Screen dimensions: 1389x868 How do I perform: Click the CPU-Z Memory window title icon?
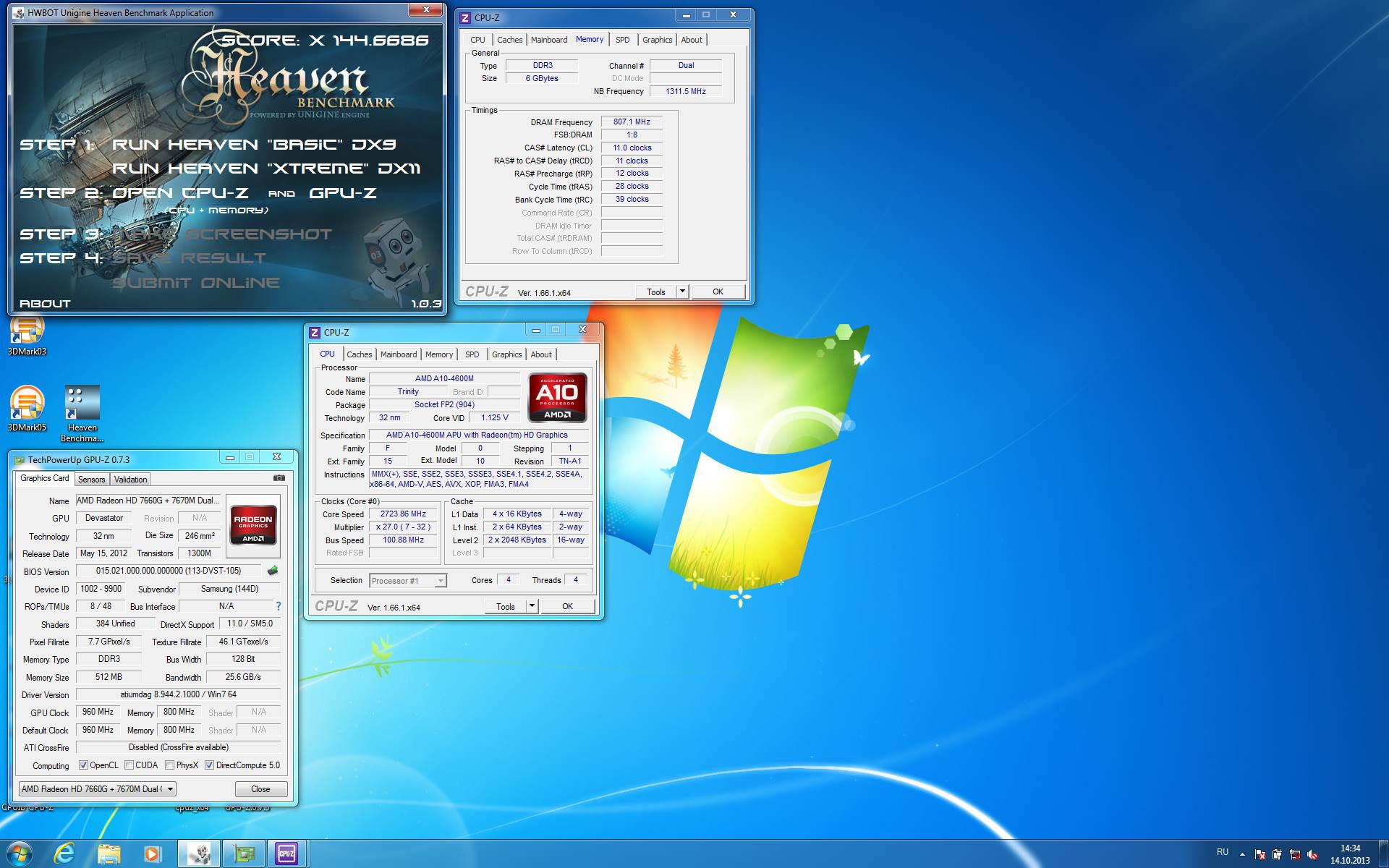(x=465, y=17)
